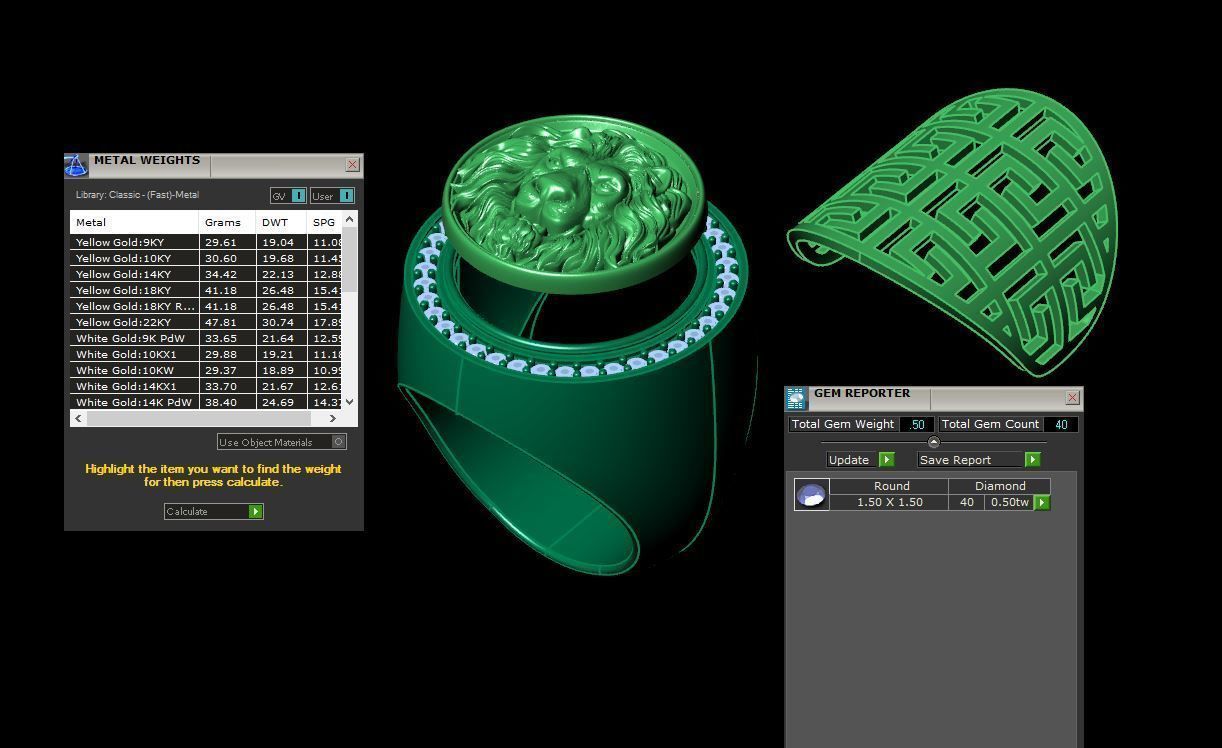Click the DWT column header
The width and height of the screenshot is (1222, 748).
tap(282, 222)
